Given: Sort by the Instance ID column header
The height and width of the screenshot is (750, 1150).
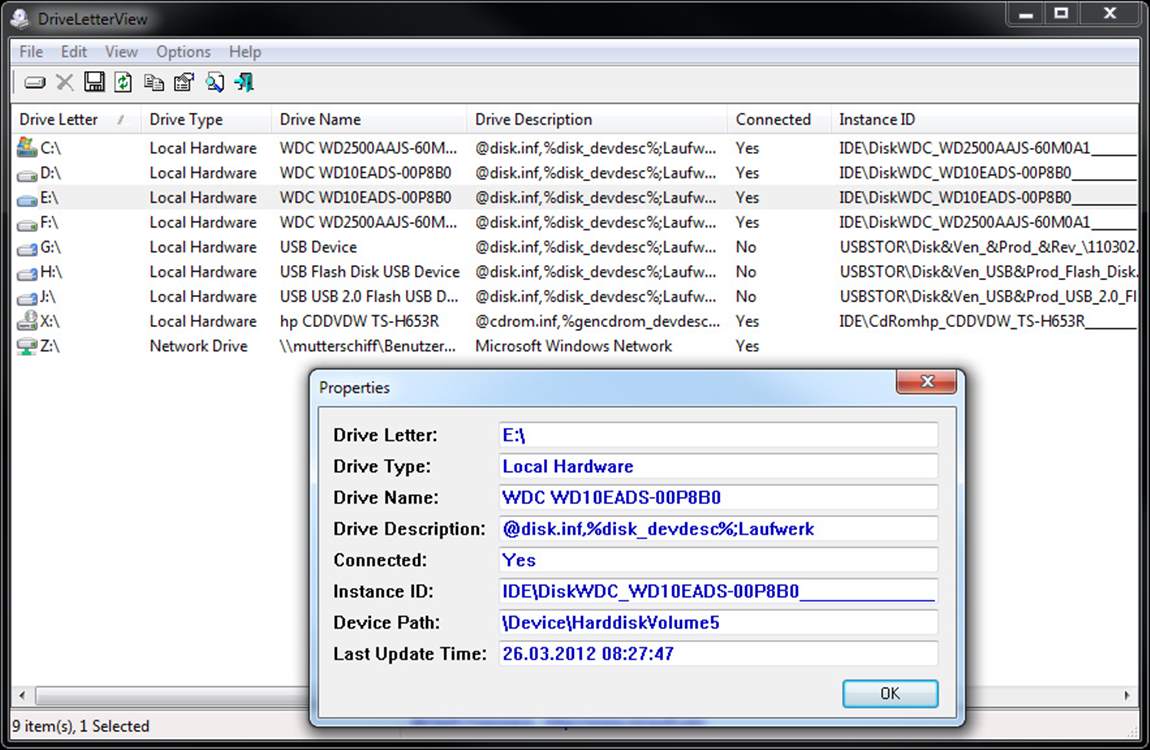Looking at the screenshot, I should point(984,120).
